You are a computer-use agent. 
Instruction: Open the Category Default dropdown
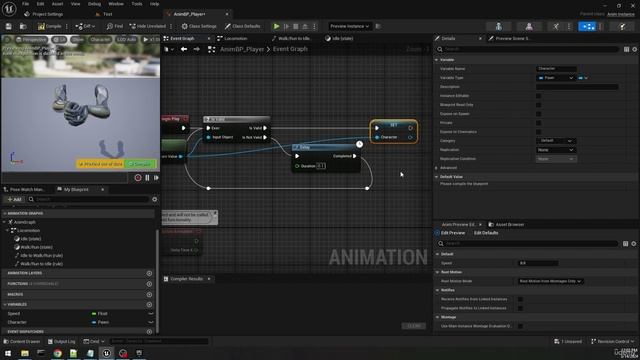point(556,141)
